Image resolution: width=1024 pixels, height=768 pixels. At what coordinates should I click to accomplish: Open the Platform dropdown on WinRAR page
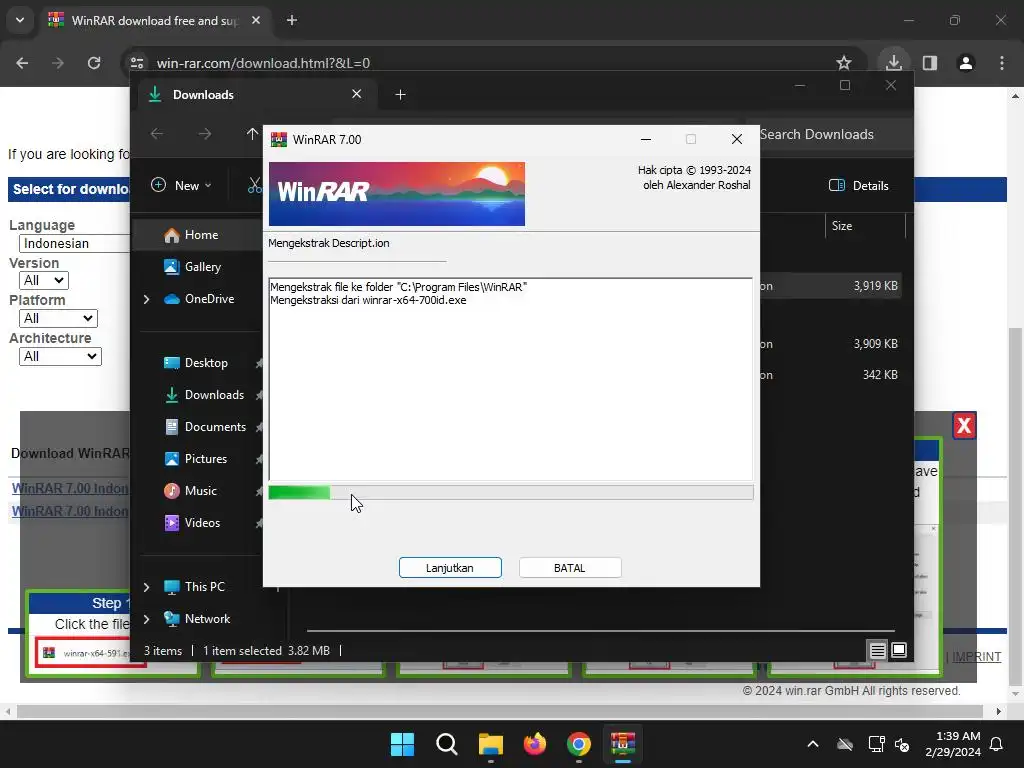click(58, 319)
